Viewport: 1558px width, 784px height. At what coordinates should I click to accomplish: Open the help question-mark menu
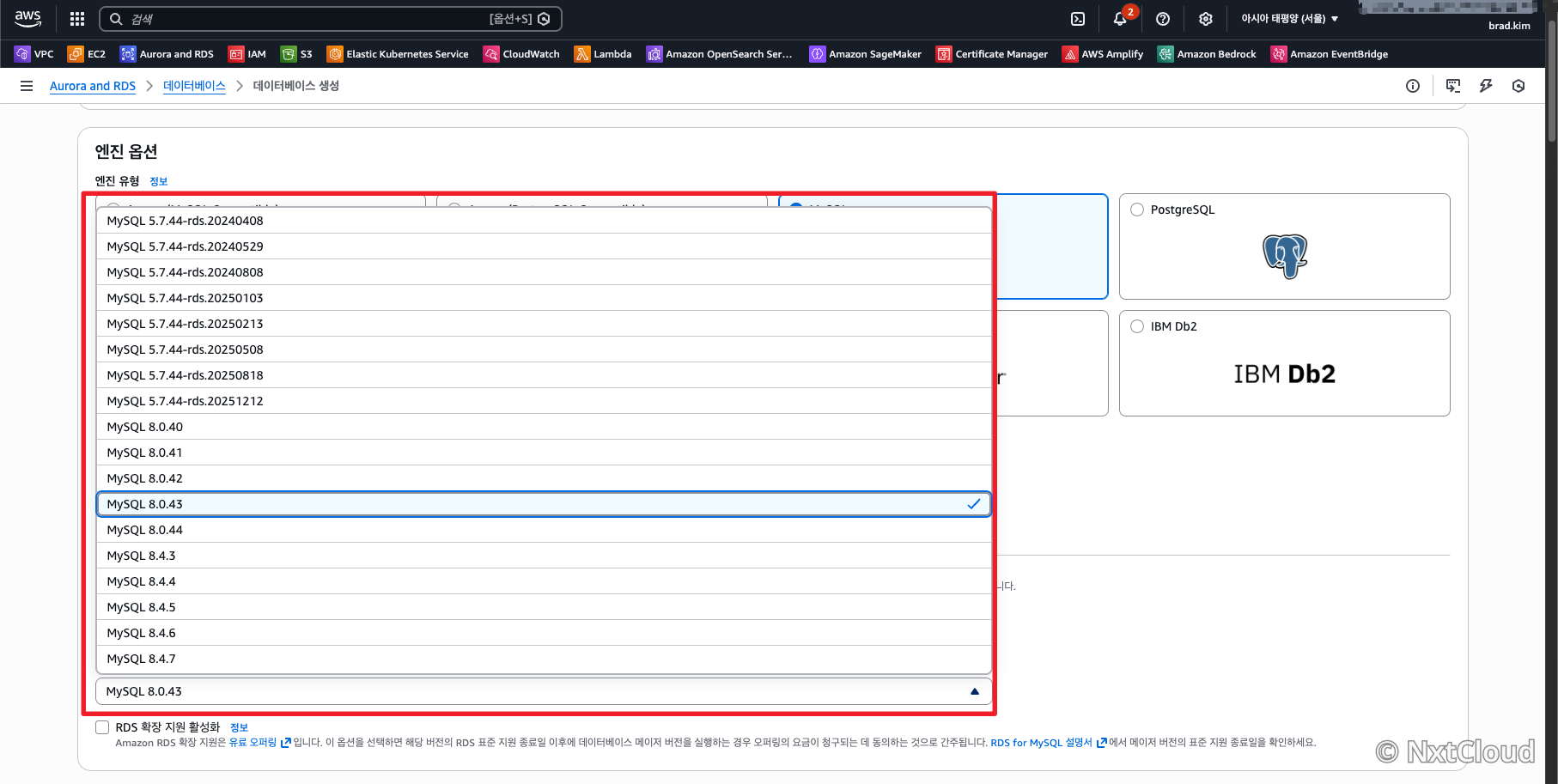pos(1163,19)
